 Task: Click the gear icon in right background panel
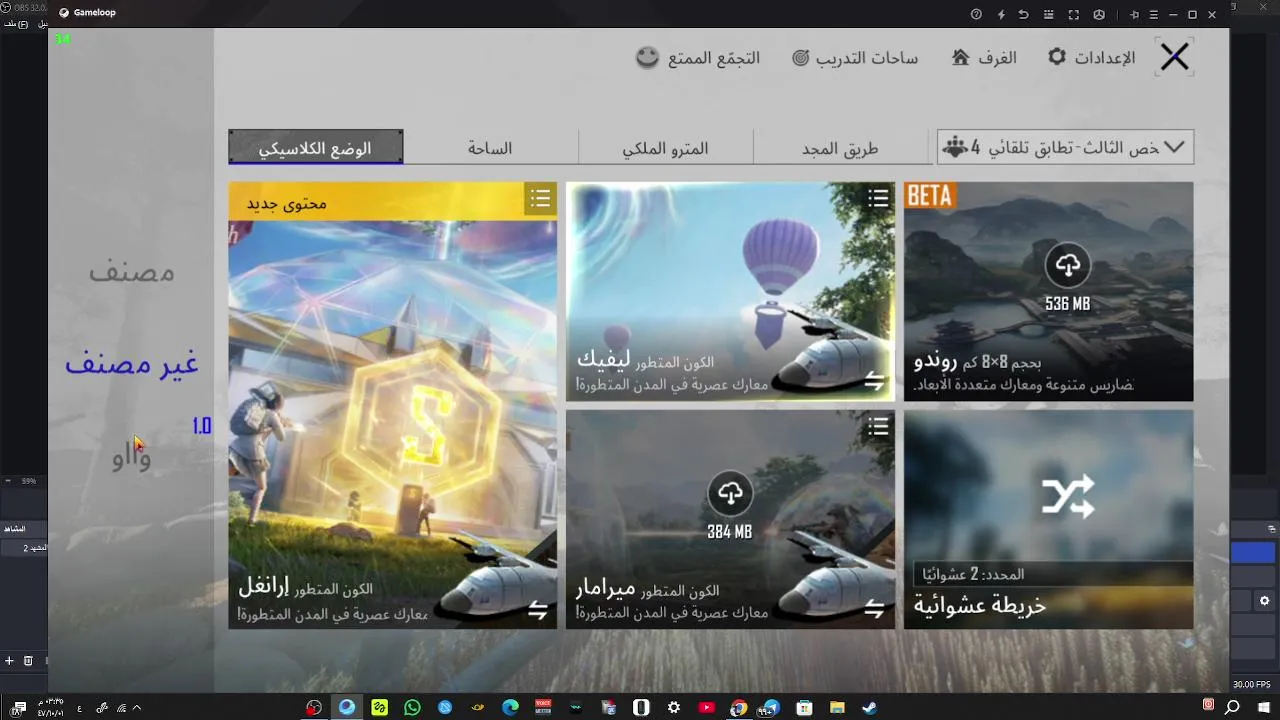click(1264, 601)
